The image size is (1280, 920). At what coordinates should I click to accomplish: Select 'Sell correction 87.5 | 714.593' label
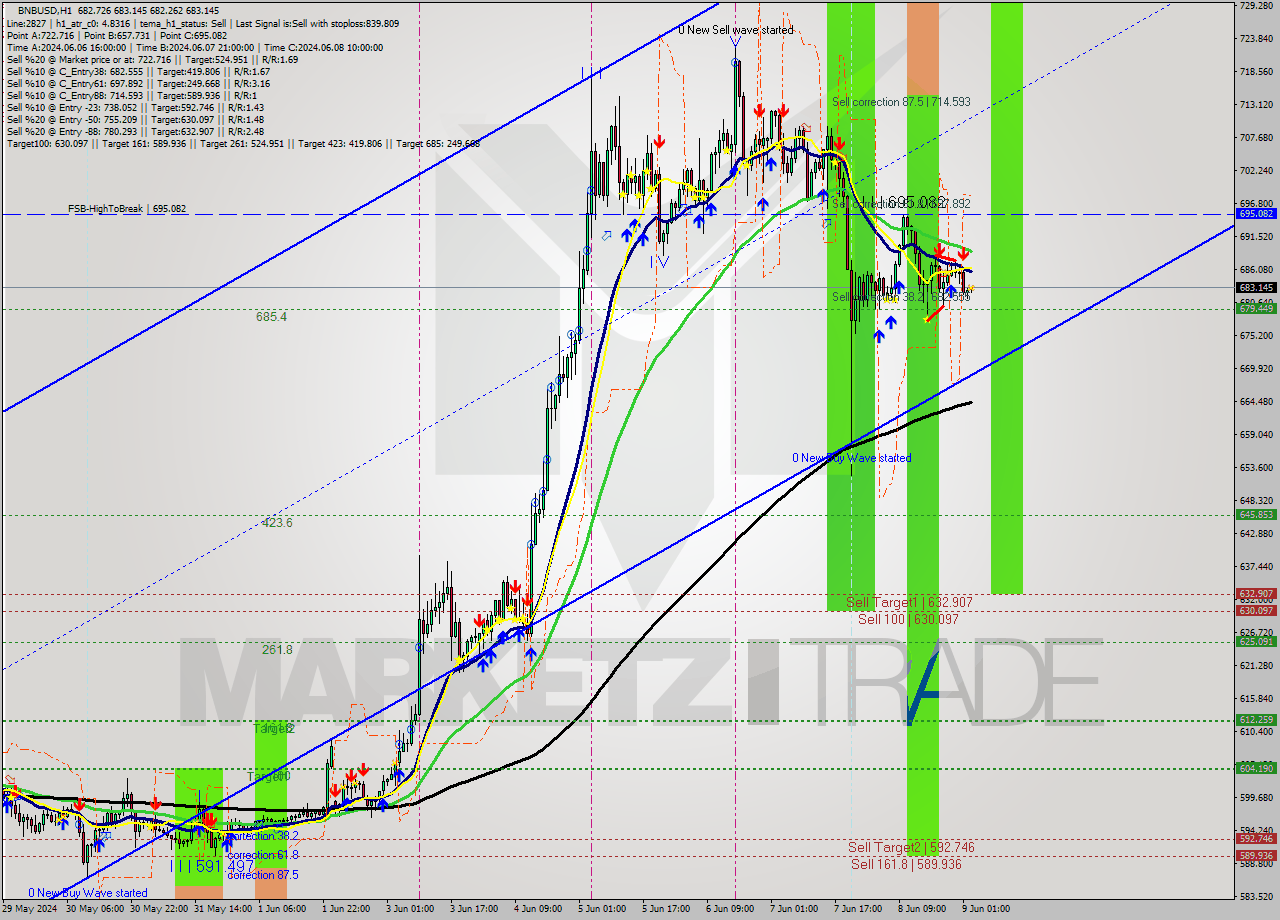901,102
